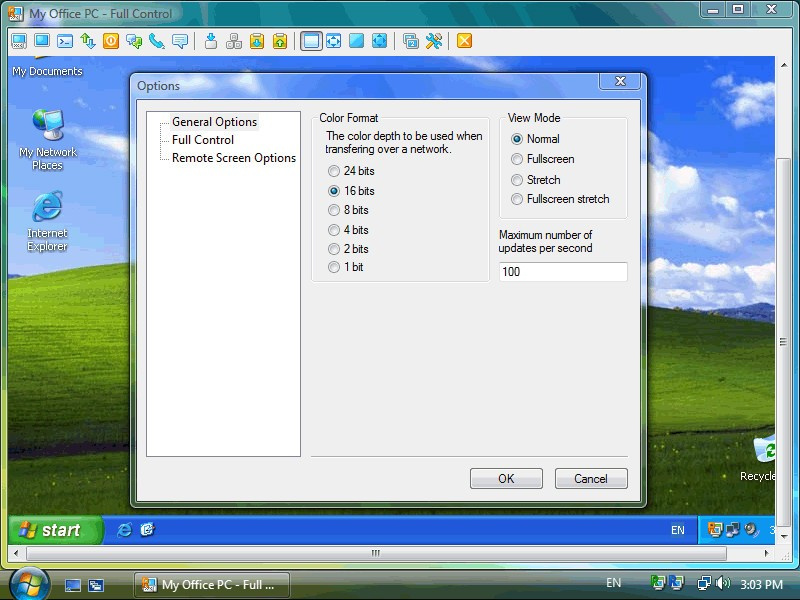Open the remote desktop Start menu
This screenshot has width=800, height=600.
(55, 530)
